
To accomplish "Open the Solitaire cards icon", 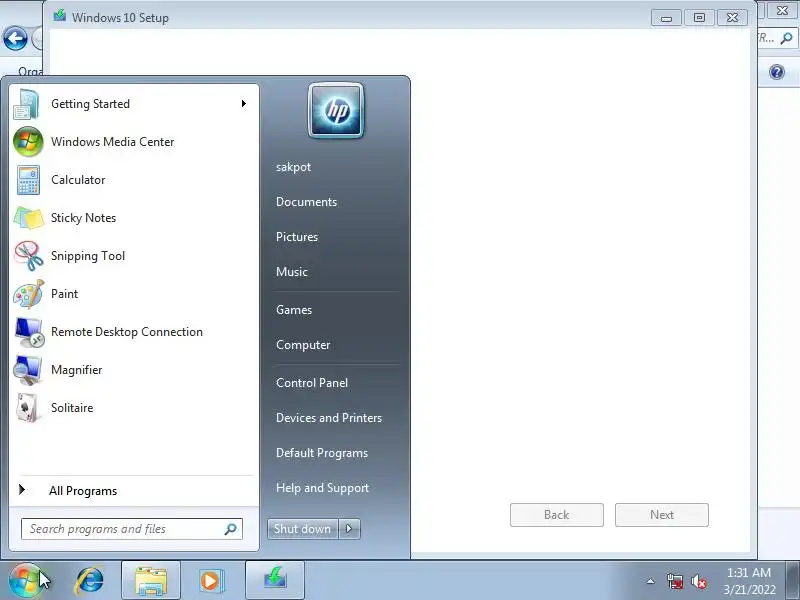I will [27, 408].
